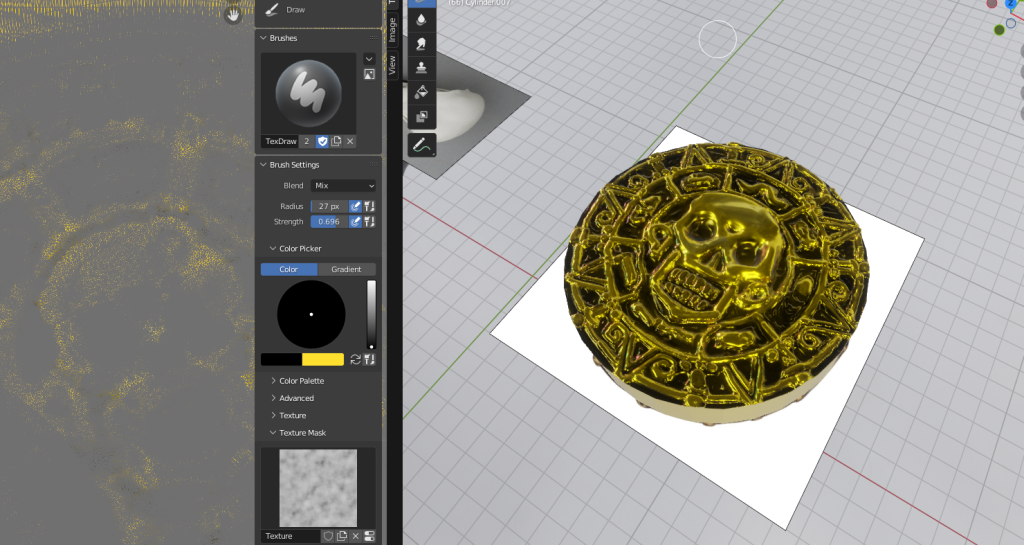Select the Mask tool

click(x=421, y=116)
